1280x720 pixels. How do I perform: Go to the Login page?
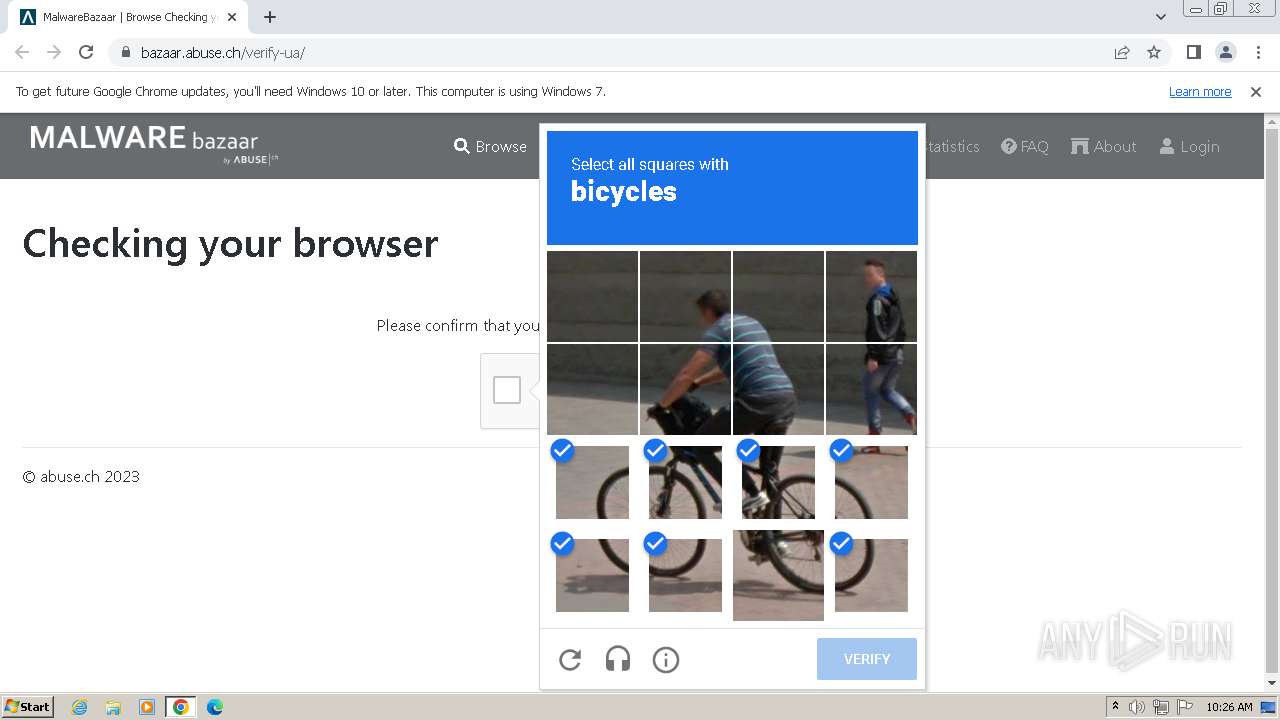point(1189,146)
